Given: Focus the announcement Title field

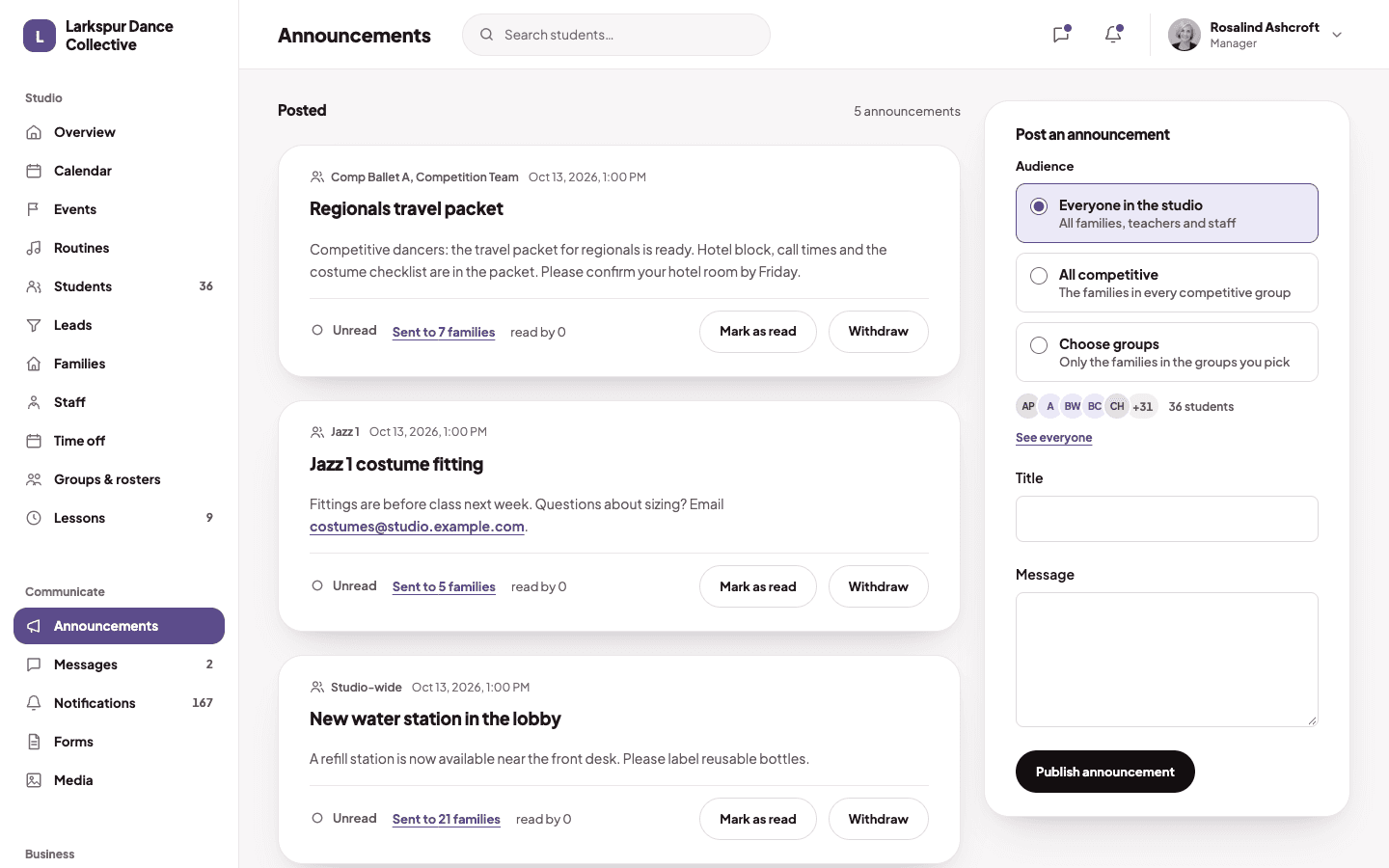Looking at the screenshot, I should point(1167,519).
